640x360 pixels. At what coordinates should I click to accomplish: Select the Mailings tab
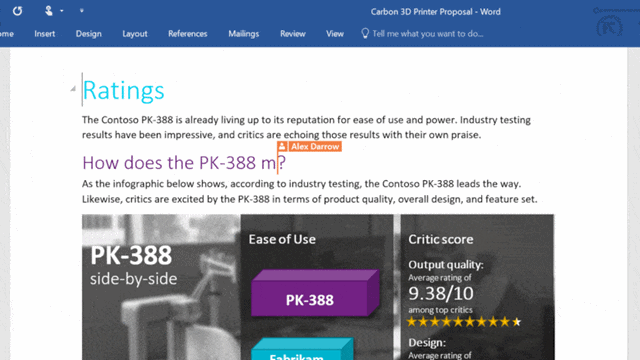tap(244, 34)
